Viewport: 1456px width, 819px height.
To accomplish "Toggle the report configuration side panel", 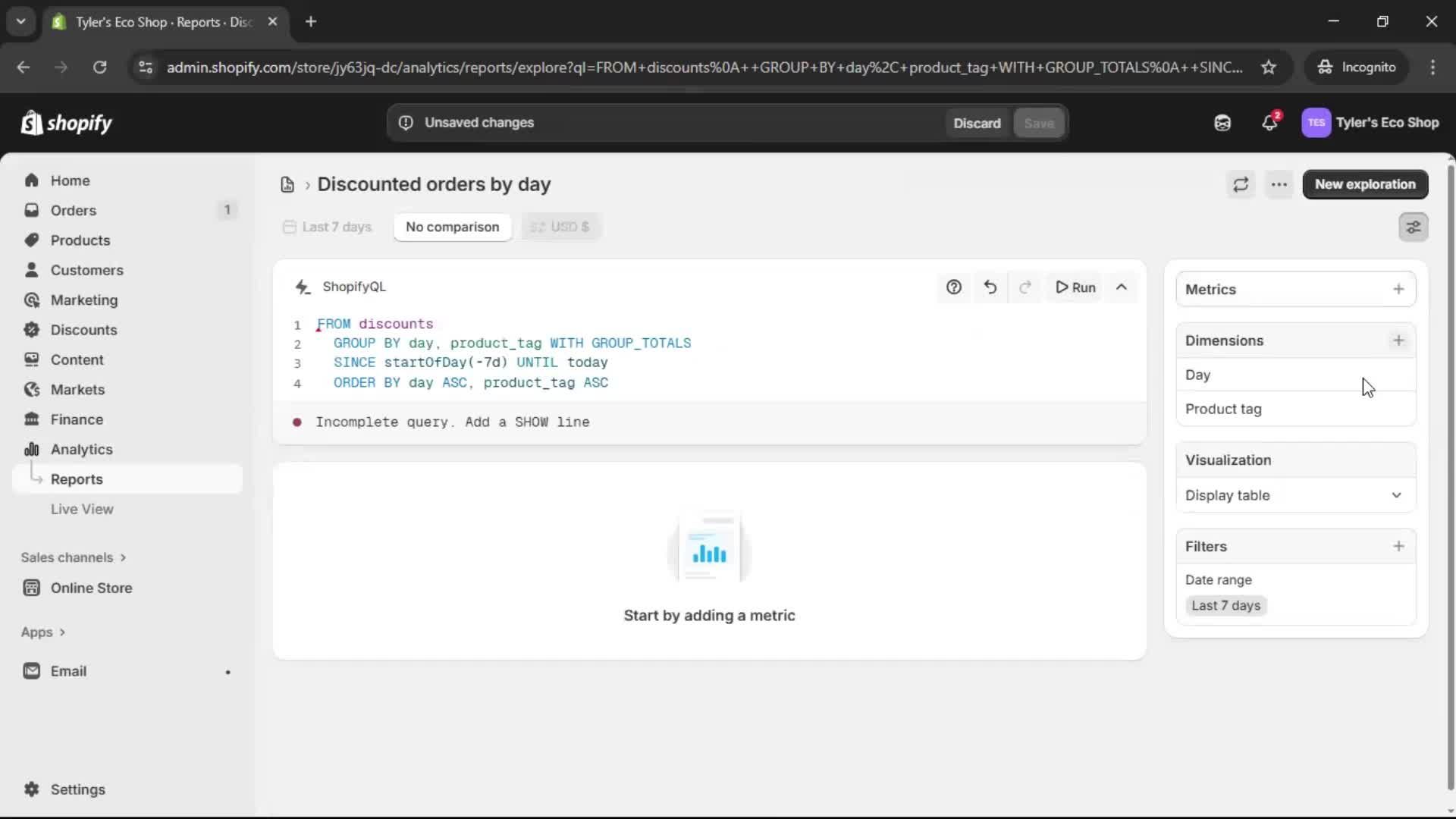I will [1414, 227].
